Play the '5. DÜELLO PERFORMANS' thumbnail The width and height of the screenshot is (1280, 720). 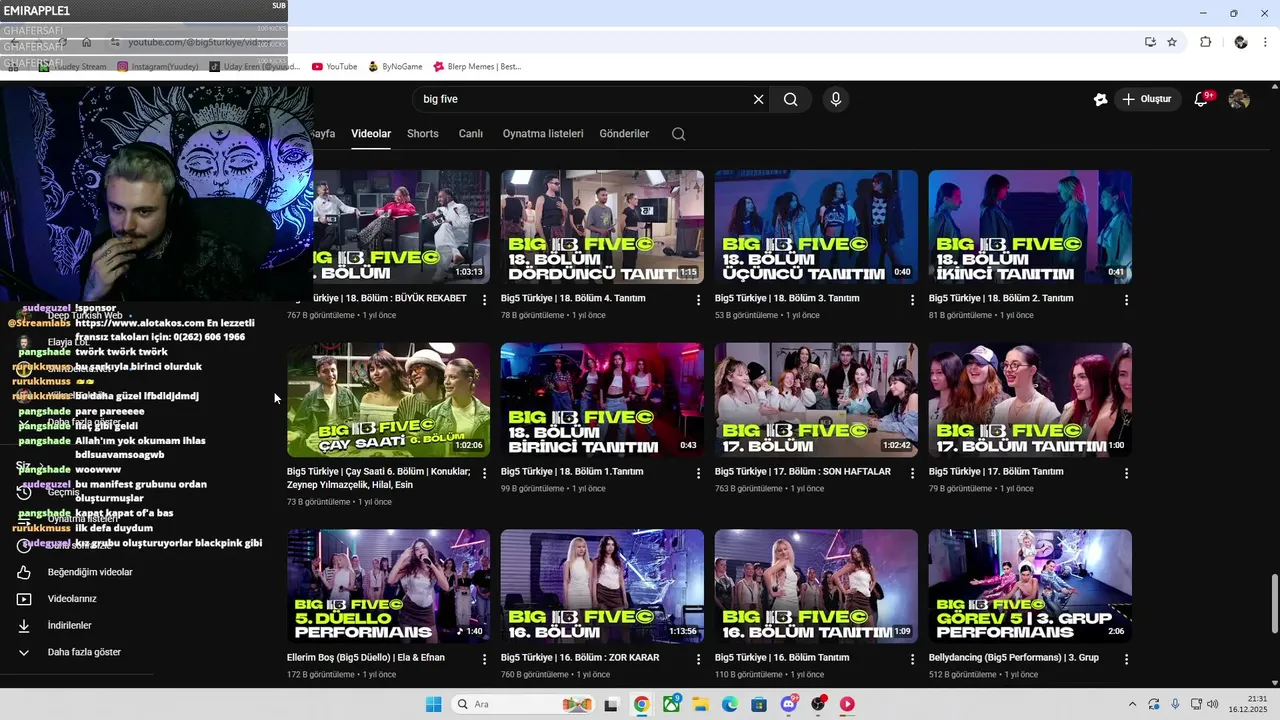point(388,587)
